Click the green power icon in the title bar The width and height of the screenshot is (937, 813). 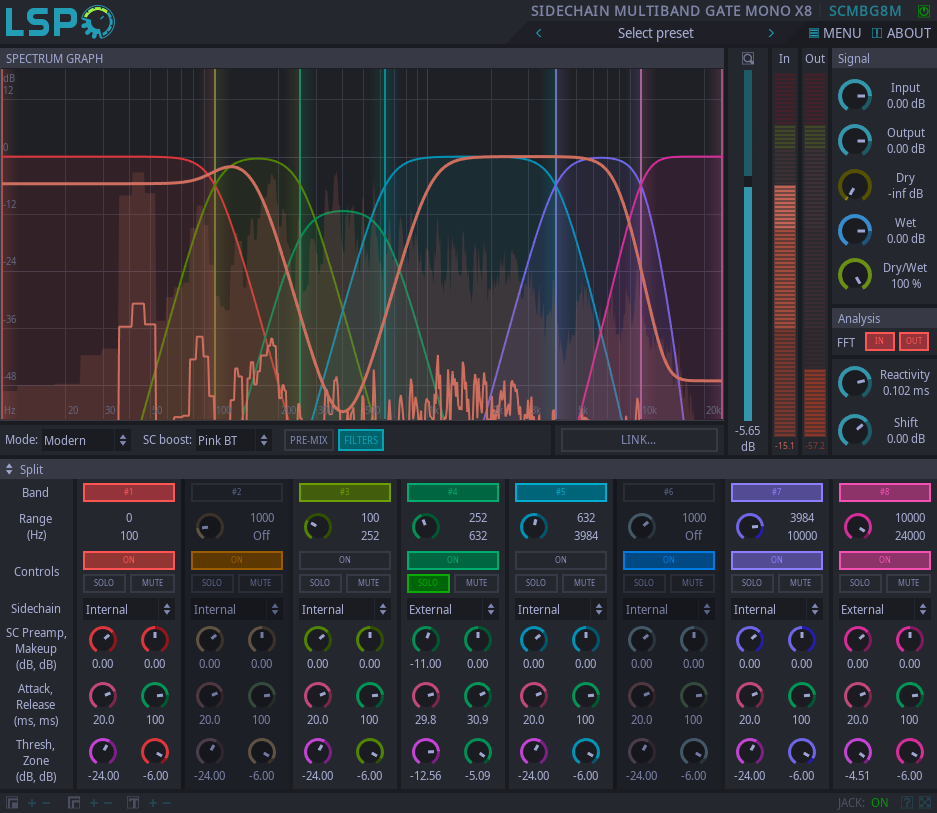(x=923, y=10)
